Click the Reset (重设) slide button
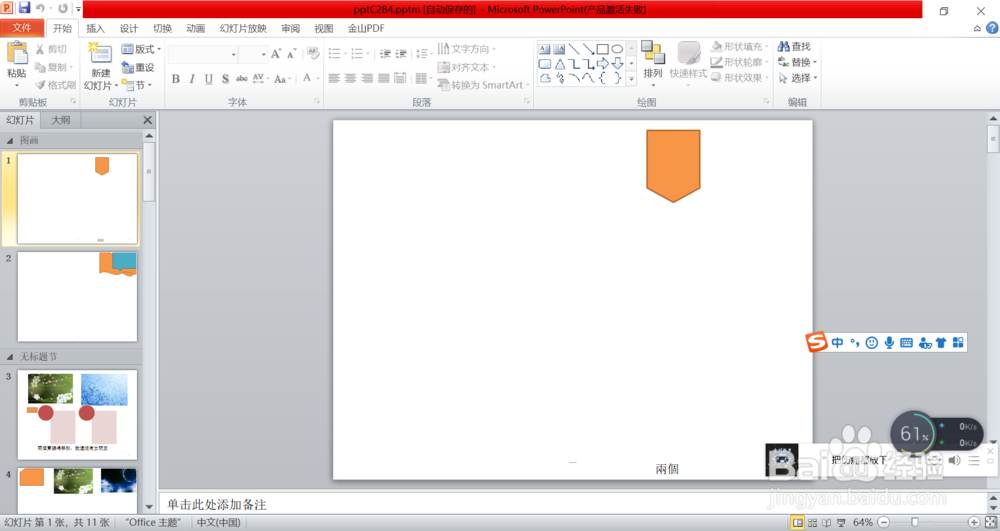Screen dimensions: 1000x531 click(138, 67)
